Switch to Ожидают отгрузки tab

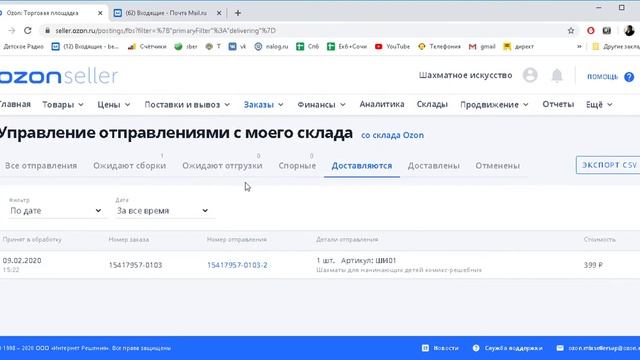tap(222, 166)
